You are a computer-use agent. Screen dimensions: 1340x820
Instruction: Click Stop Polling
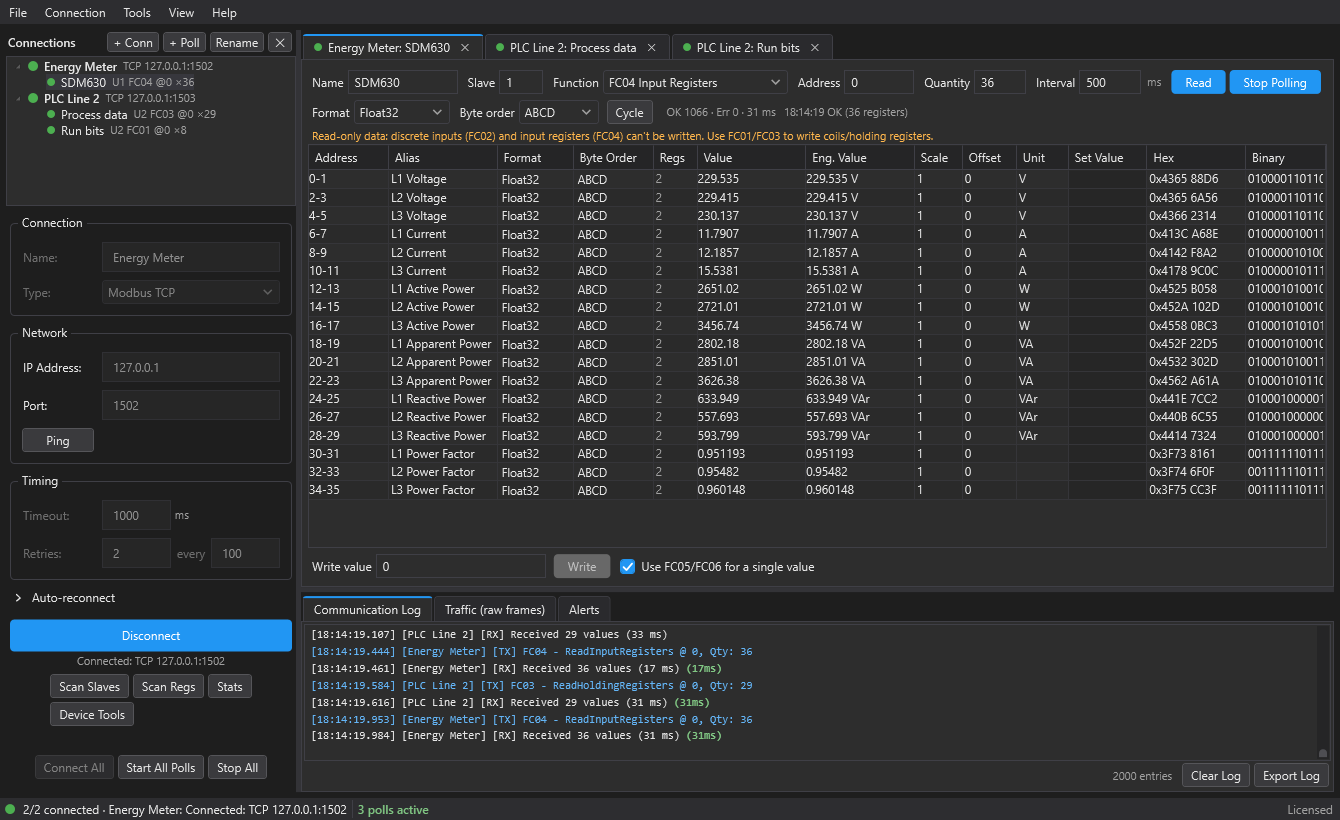click(1275, 83)
